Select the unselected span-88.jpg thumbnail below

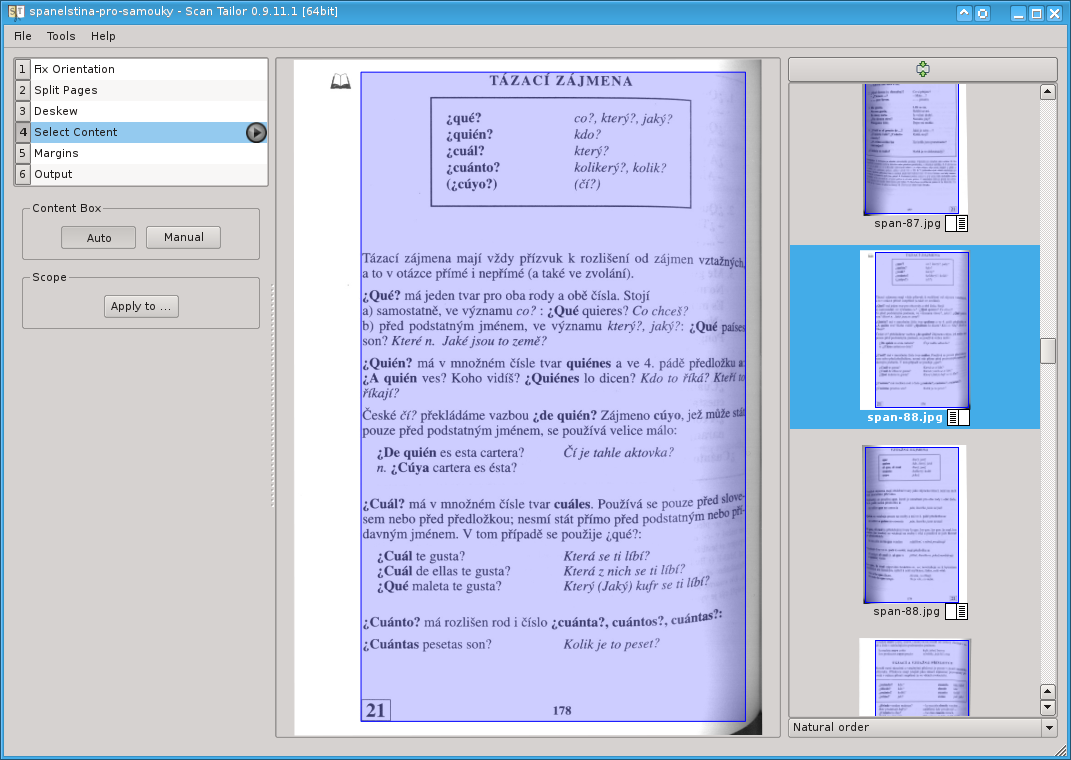tap(914, 524)
